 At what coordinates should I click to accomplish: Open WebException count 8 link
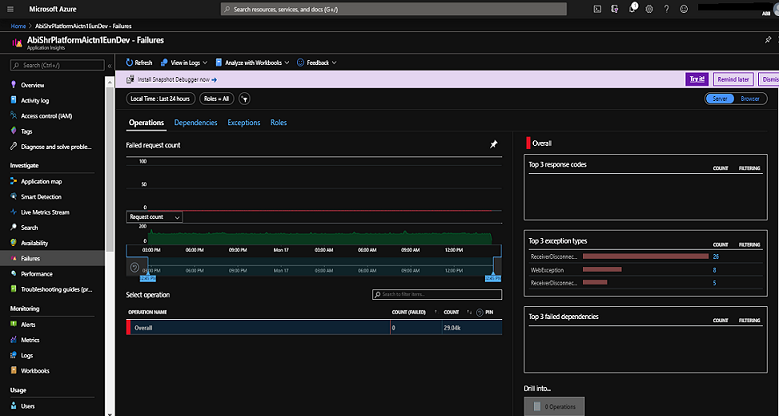(714, 270)
